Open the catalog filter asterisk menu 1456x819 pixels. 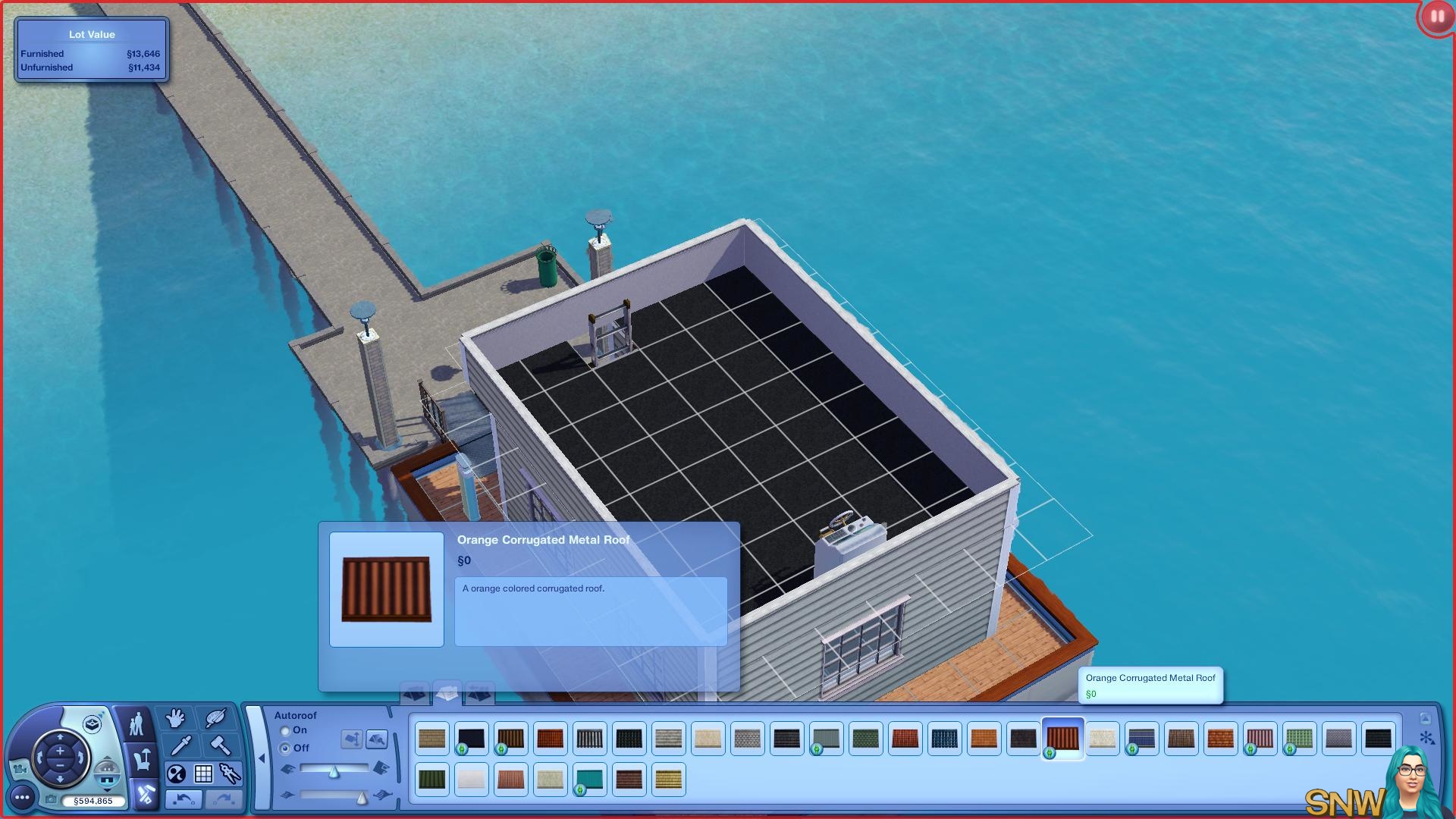(1426, 738)
